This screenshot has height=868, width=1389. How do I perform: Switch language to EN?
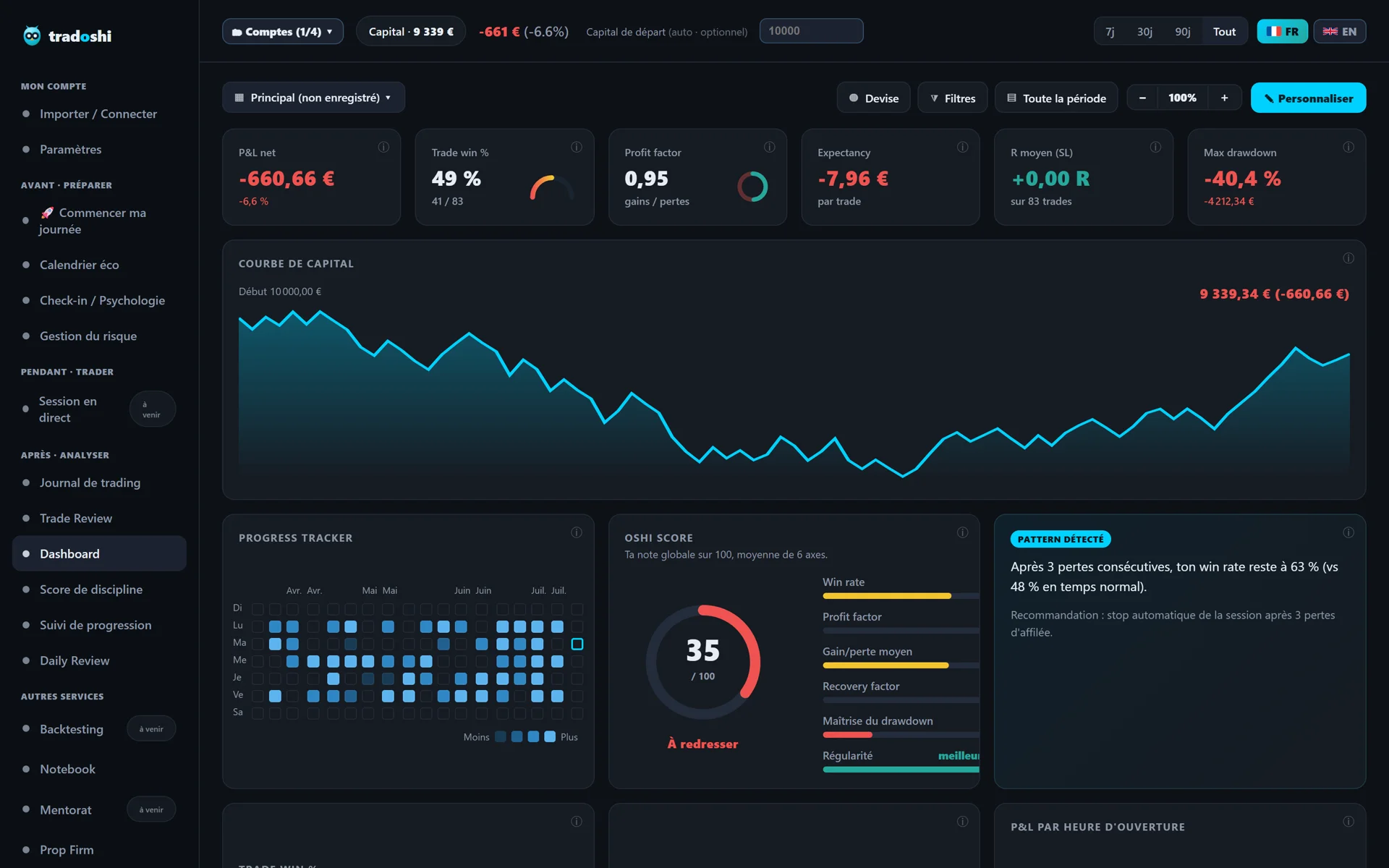(1340, 31)
